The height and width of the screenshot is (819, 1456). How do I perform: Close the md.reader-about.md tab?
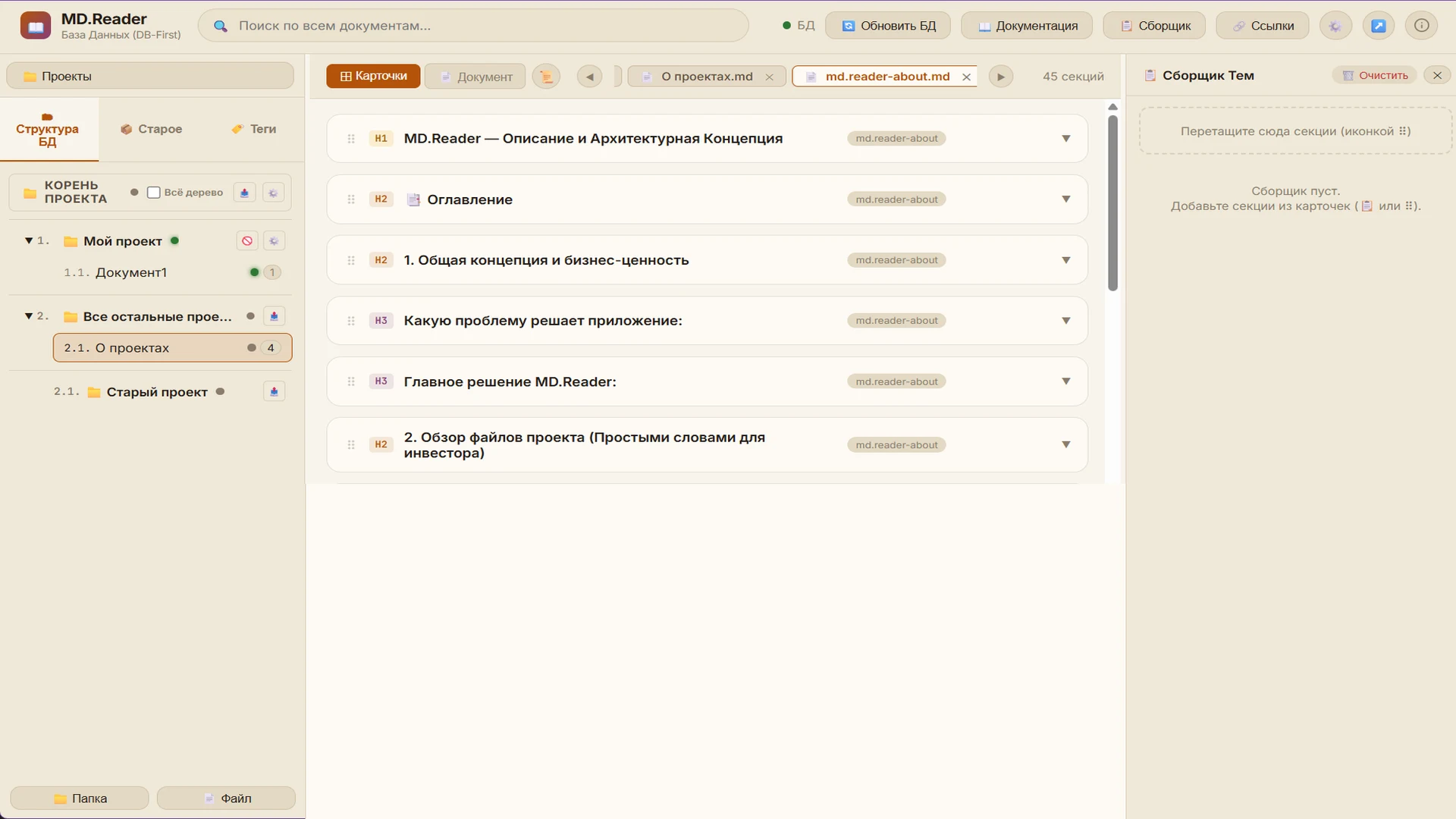(x=967, y=77)
